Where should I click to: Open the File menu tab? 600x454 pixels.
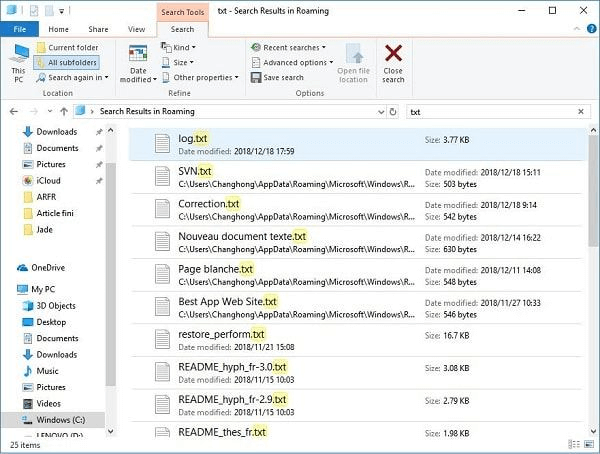(19, 30)
